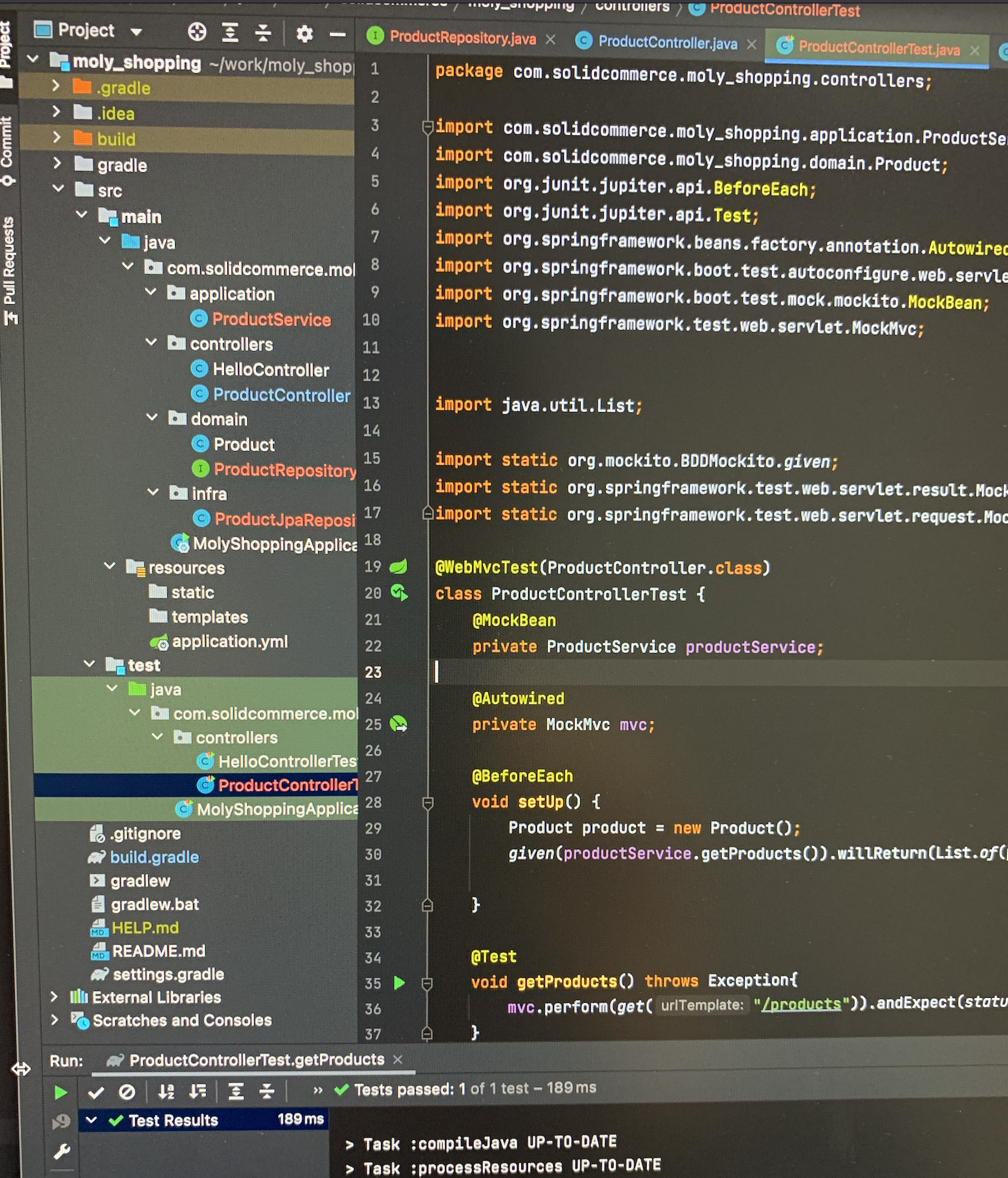Expand the .gradle folder

(x=56, y=86)
